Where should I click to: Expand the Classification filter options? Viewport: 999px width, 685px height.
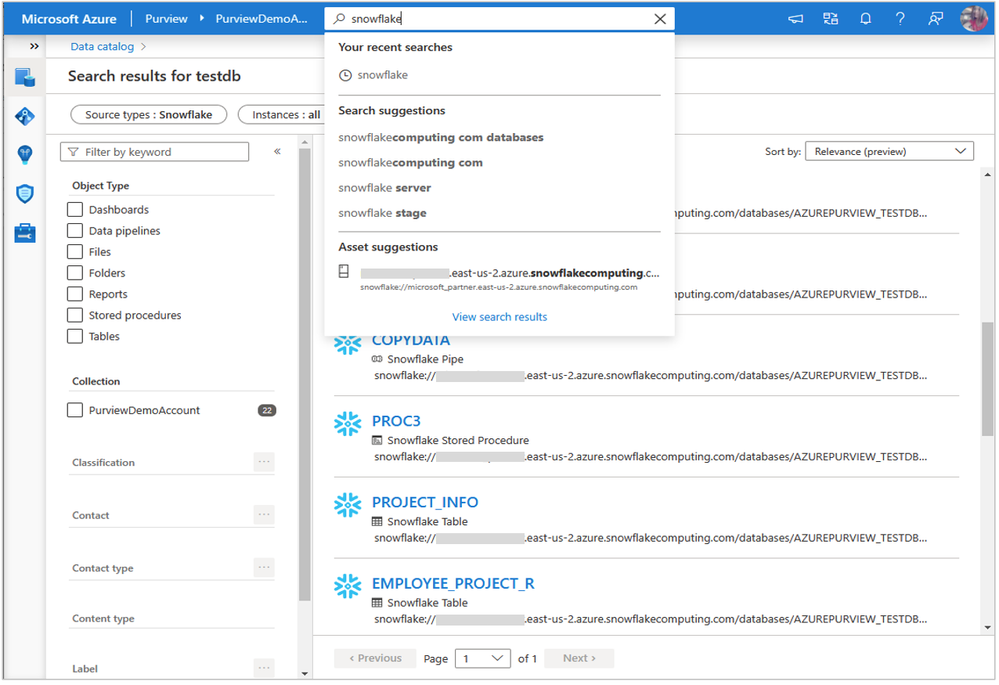[x=264, y=461]
